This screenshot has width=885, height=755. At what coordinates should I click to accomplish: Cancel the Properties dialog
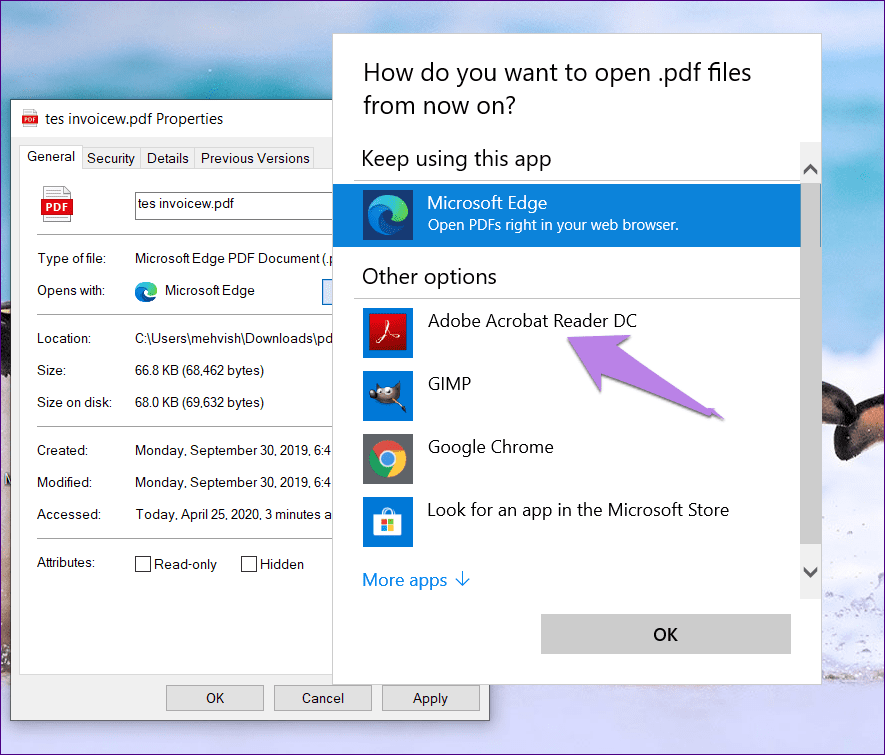pyautogui.click(x=322, y=698)
